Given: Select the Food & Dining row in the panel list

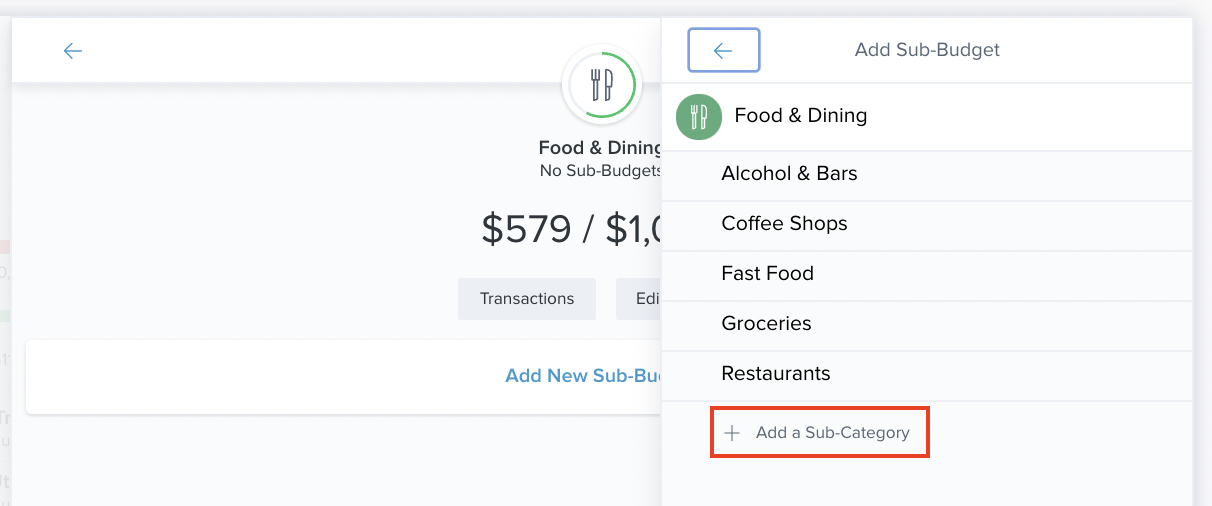Looking at the screenshot, I should click(800, 116).
